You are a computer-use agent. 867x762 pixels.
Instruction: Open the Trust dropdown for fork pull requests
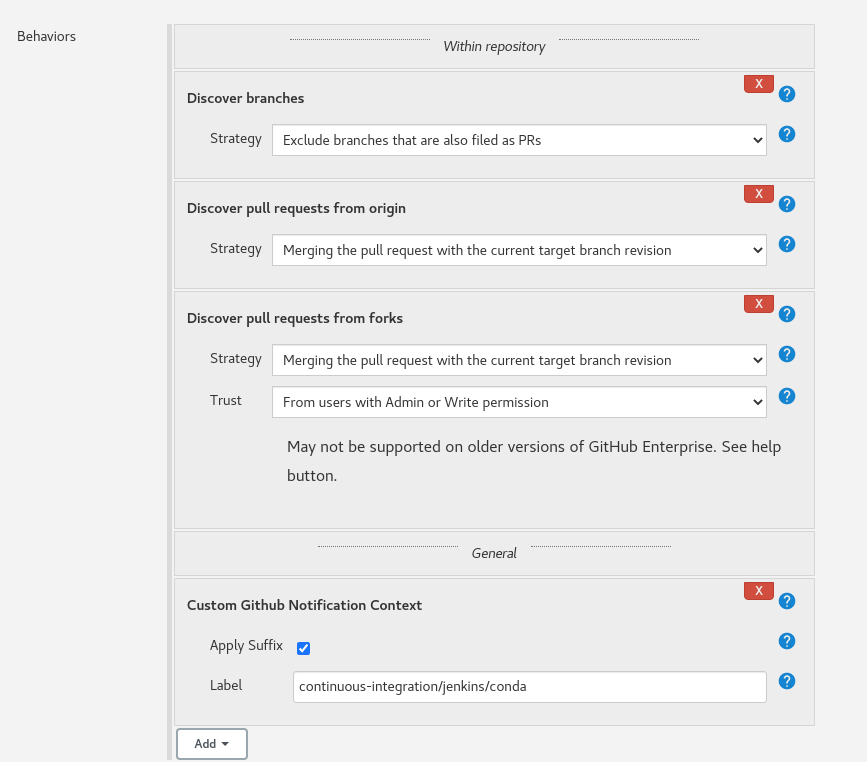519,402
